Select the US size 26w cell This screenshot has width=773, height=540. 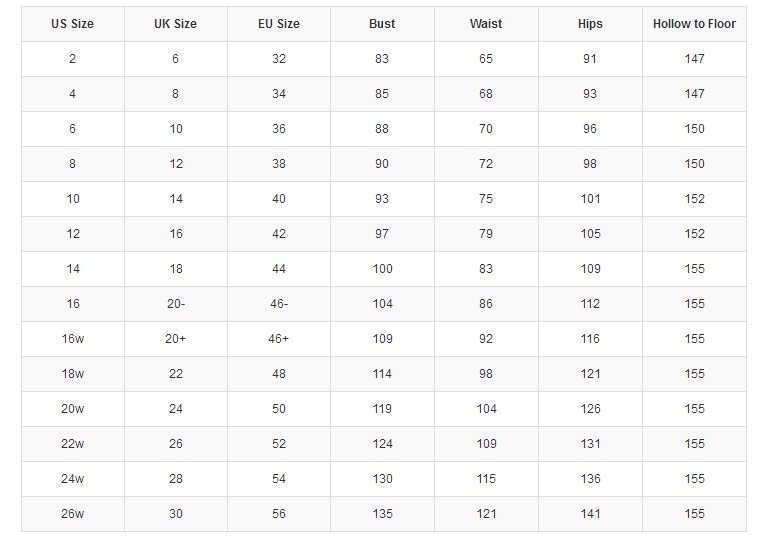(72, 514)
